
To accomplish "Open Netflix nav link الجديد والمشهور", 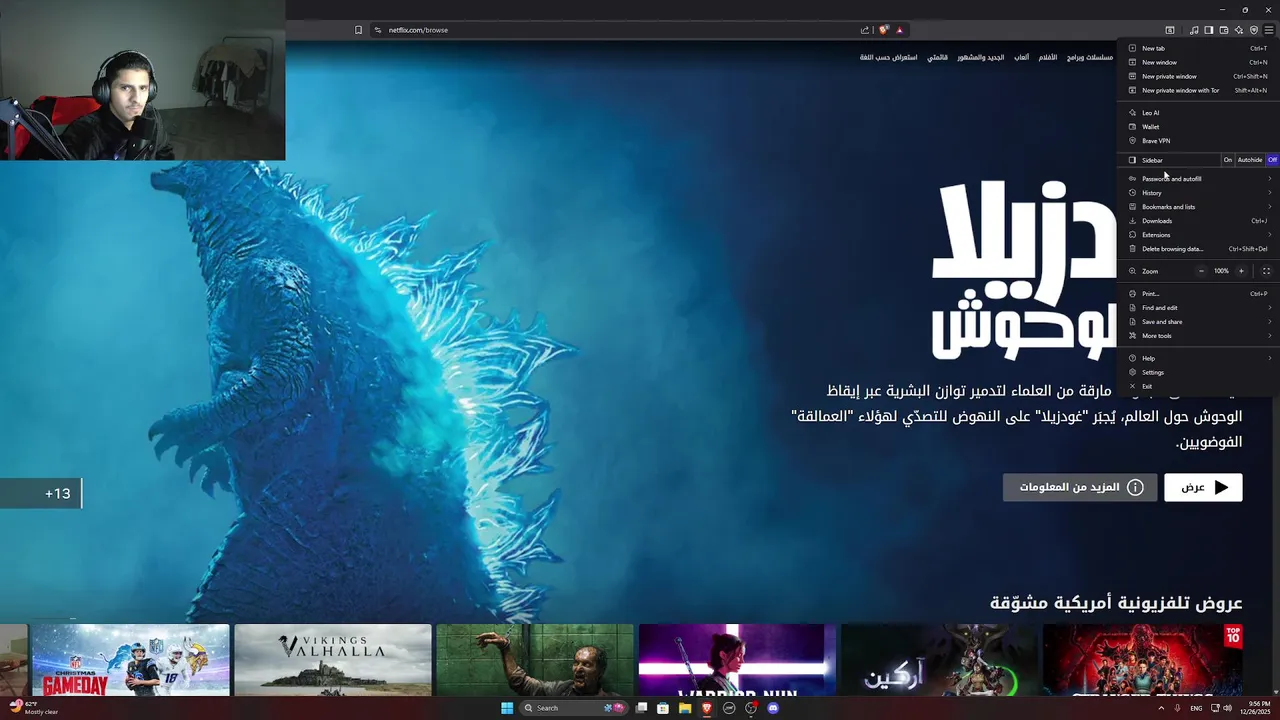I will [x=980, y=57].
